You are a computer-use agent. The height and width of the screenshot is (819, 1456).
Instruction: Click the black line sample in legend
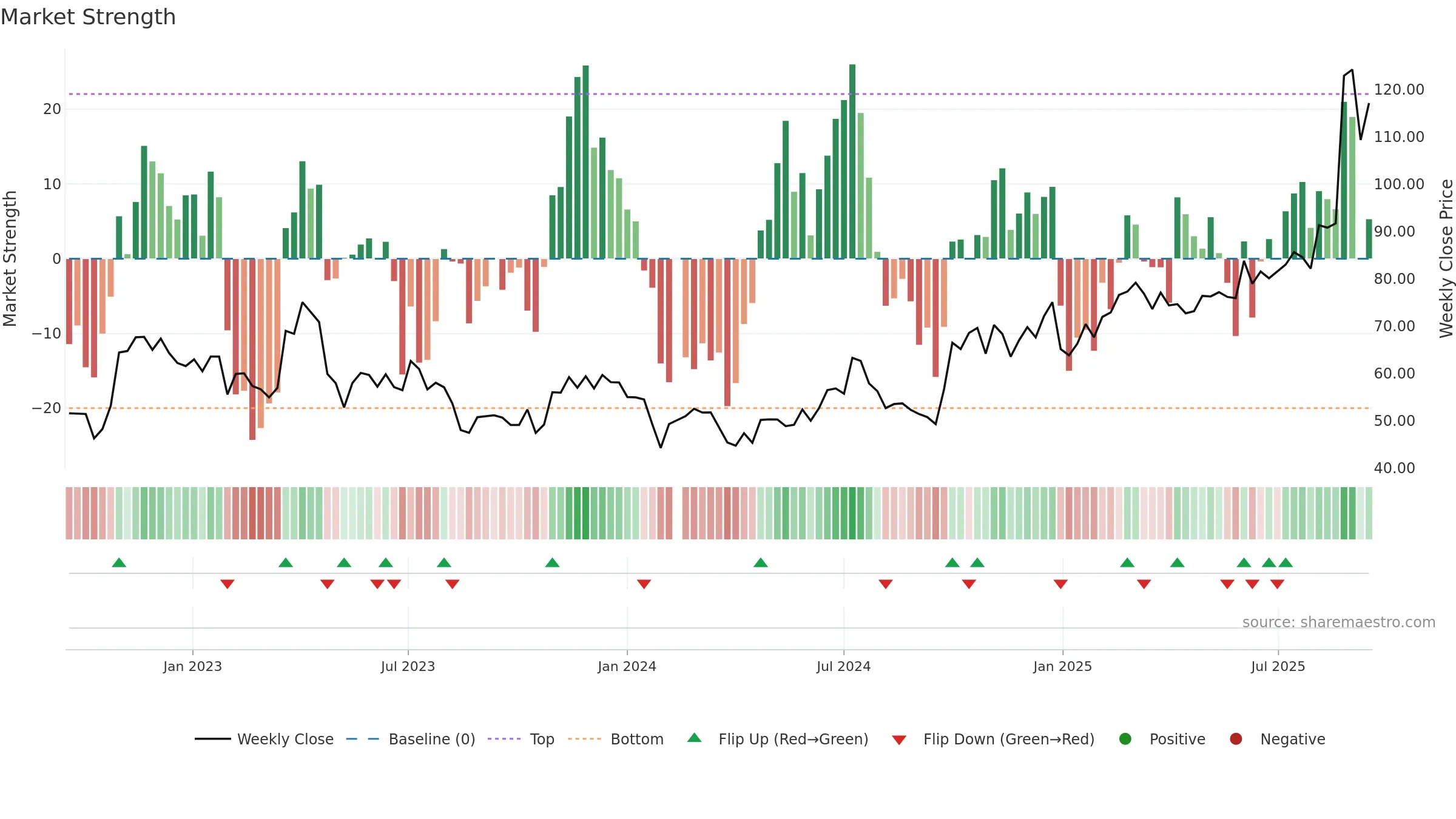tap(212, 739)
